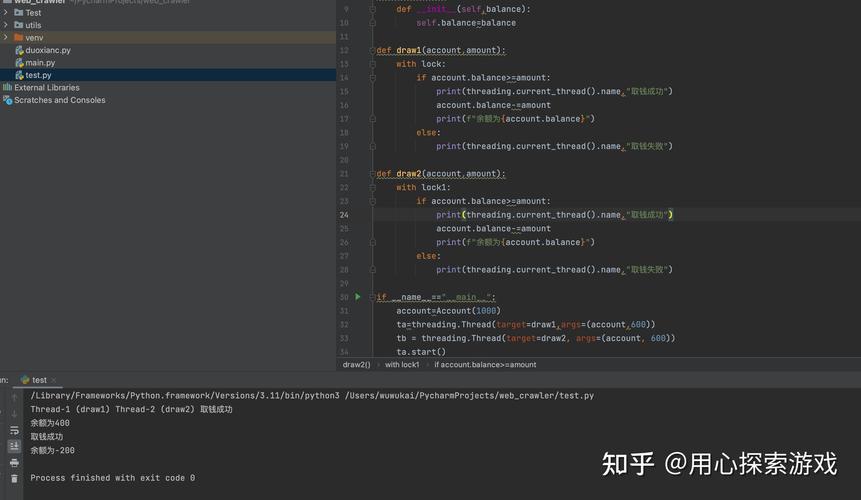861x500 pixels.
Task: Click the Python file icon of duoxianc.py
Action: pyautogui.click(x=19, y=50)
